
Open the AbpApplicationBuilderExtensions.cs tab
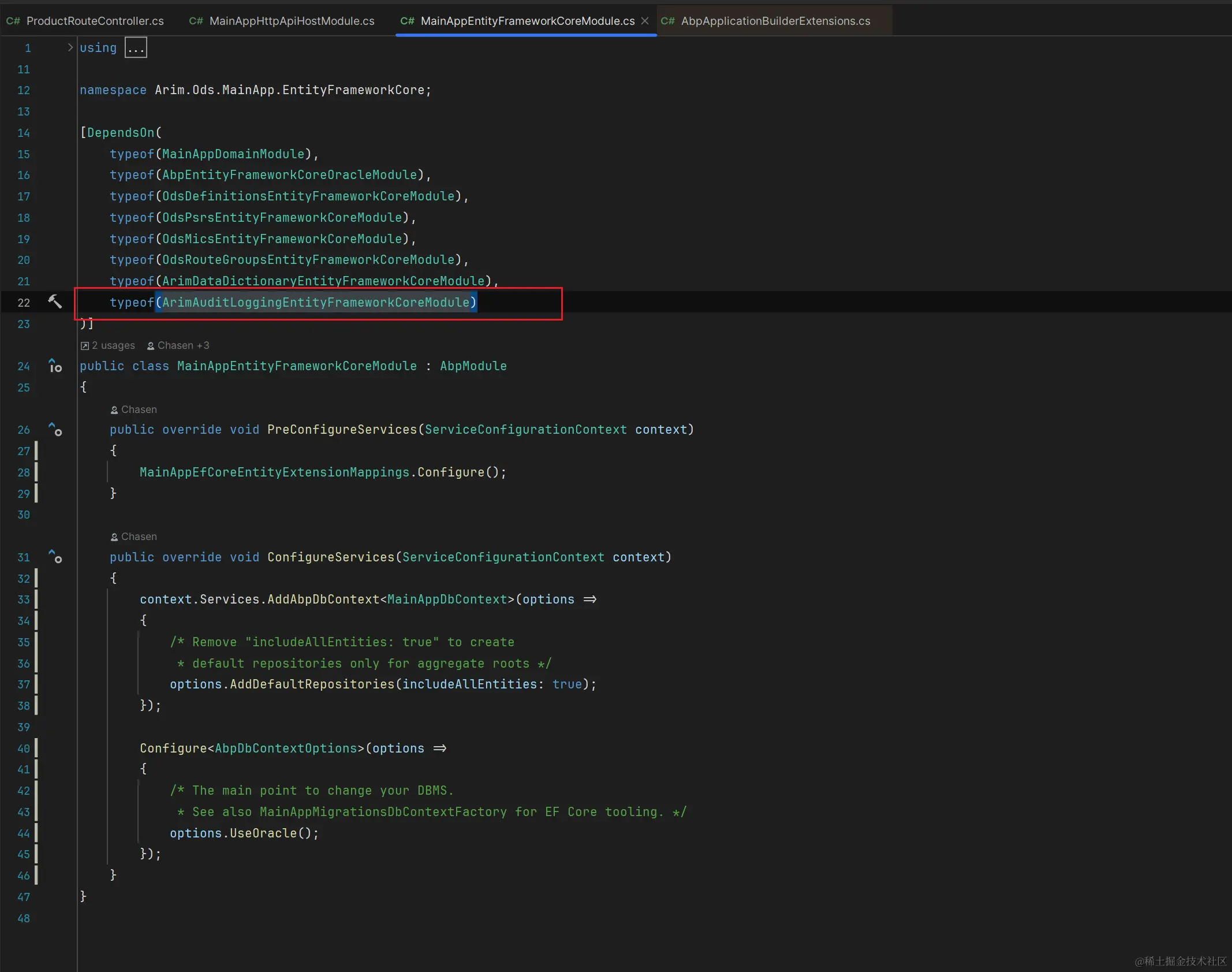click(x=775, y=21)
